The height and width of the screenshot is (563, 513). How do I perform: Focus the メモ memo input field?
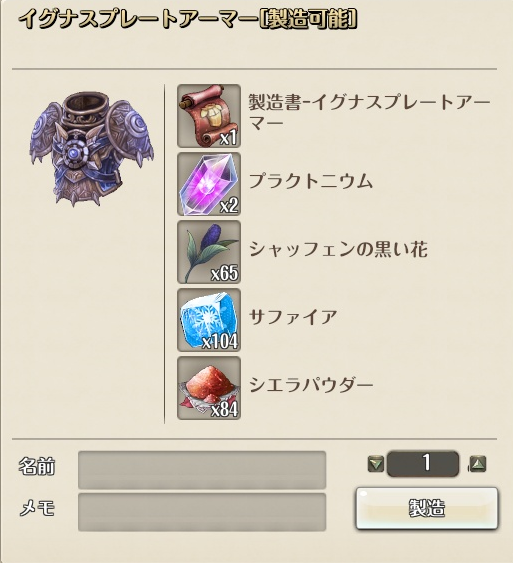tap(202, 512)
